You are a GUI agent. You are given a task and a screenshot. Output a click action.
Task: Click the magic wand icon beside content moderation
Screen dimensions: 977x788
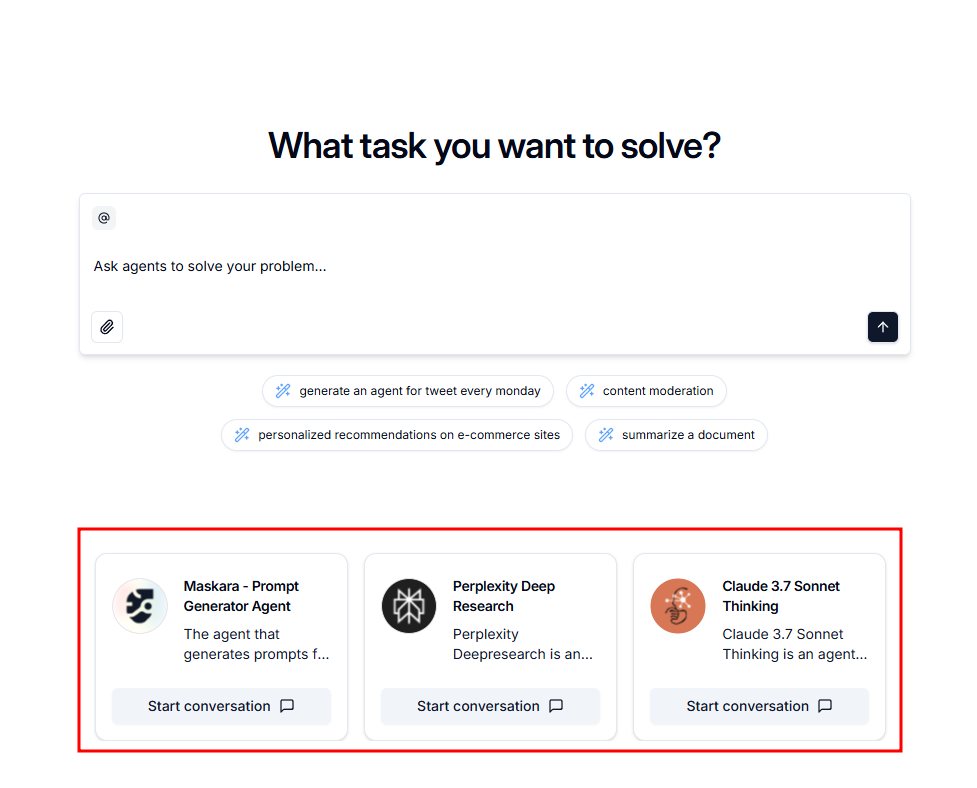(x=587, y=391)
